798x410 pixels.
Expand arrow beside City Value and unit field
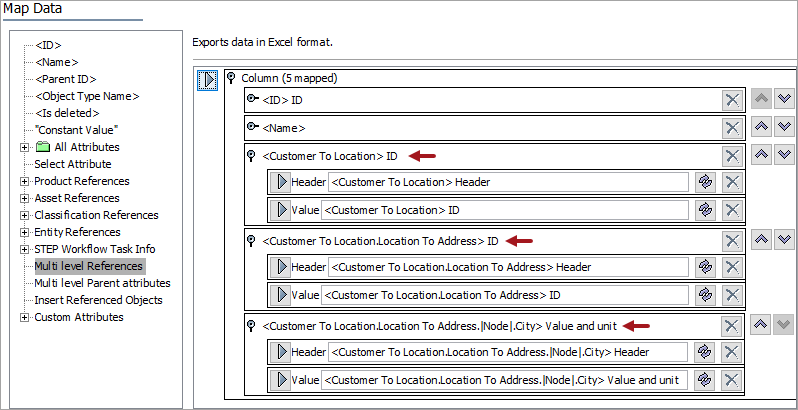pyautogui.click(x=280, y=379)
